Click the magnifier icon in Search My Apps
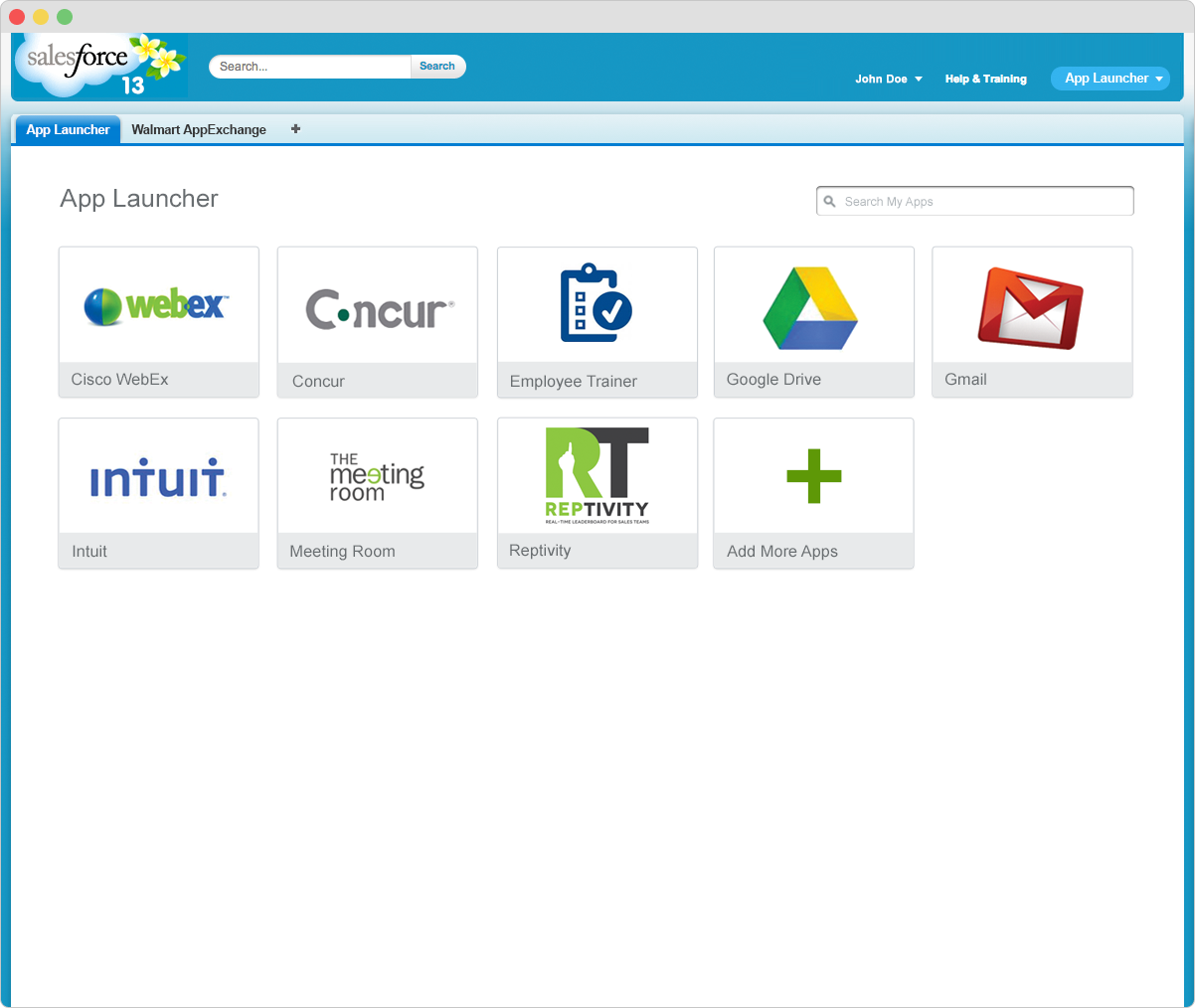 pos(830,202)
